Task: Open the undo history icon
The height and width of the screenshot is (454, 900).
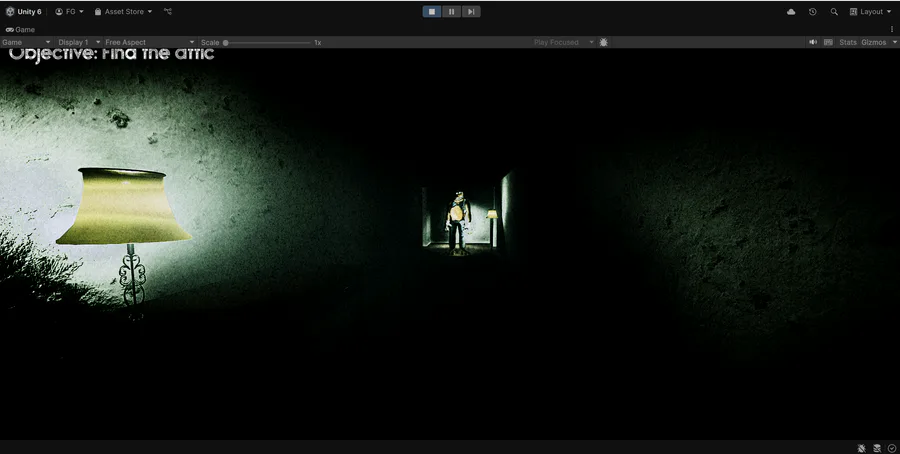Action: coord(812,11)
